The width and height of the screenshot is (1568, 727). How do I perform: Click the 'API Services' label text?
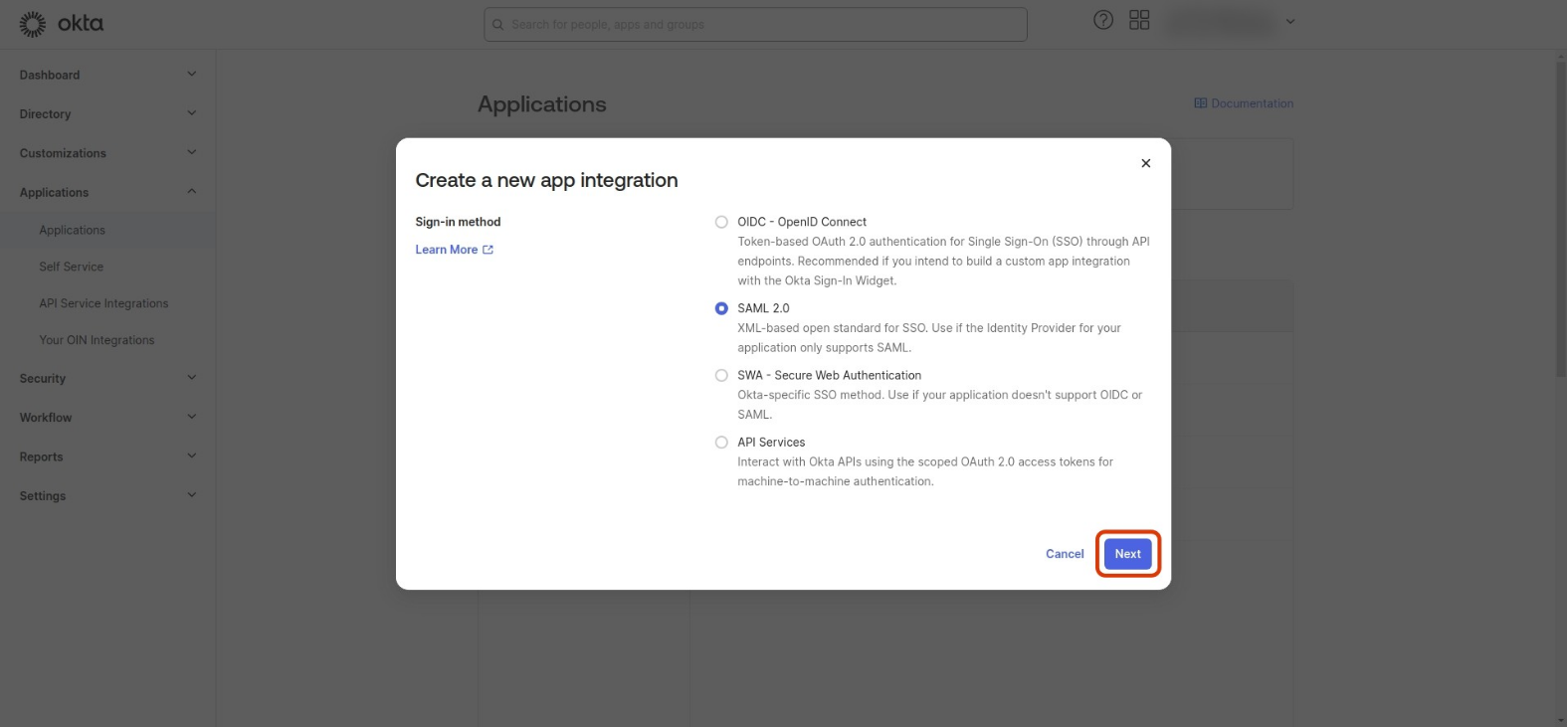pyautogui.click(x=771, y=443)
